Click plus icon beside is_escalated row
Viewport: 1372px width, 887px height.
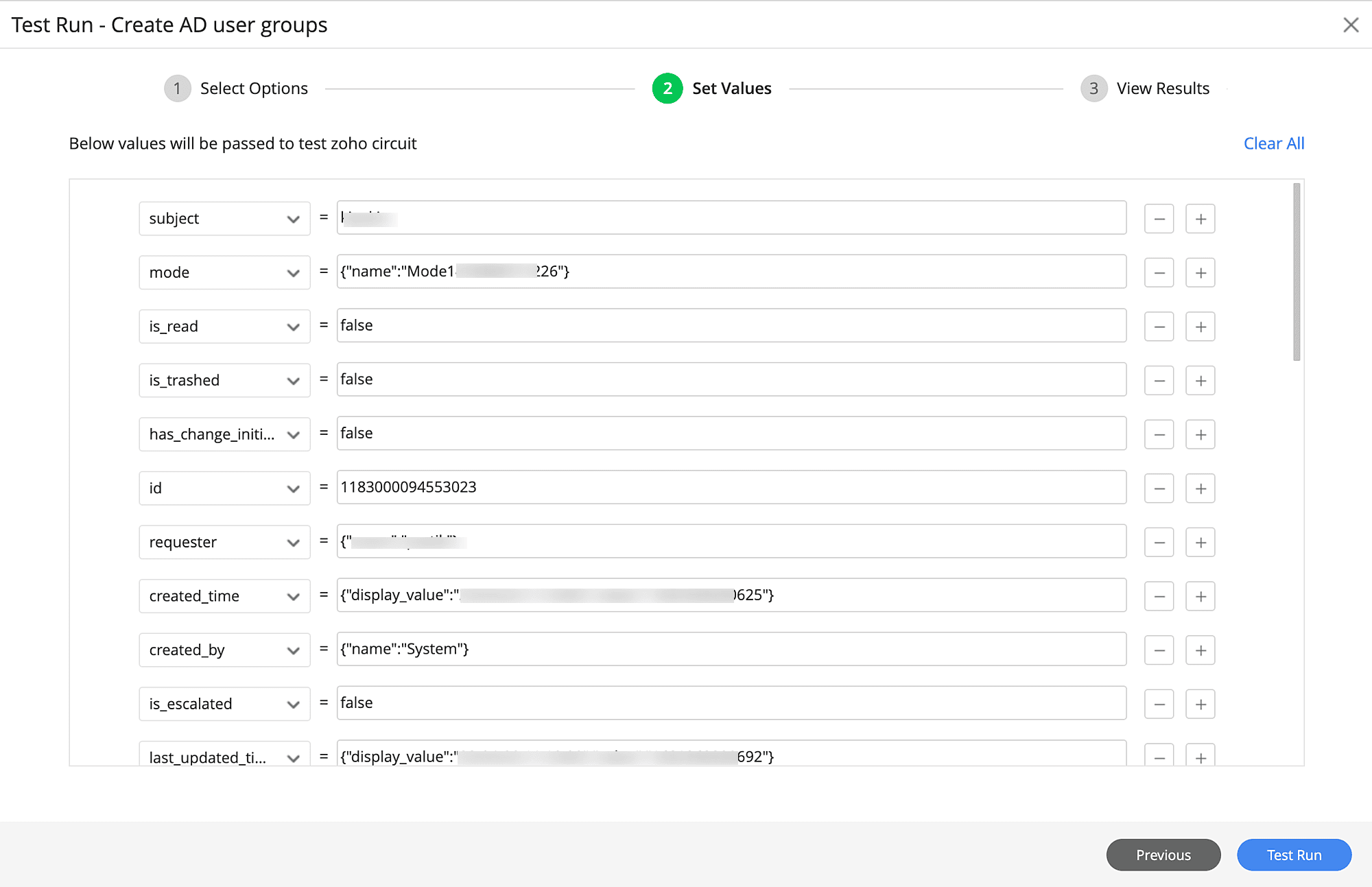pos(1200,705)
